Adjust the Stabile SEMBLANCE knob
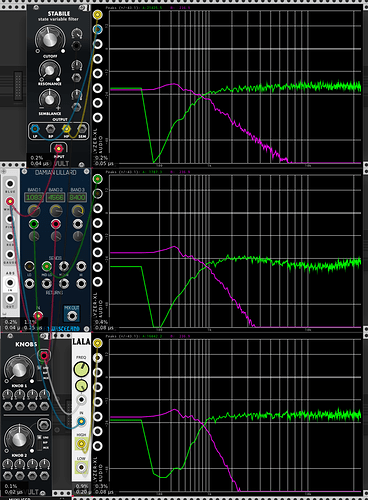Viewport: 368px width, 500px height. pyautogui.click(x=50, y=99)
